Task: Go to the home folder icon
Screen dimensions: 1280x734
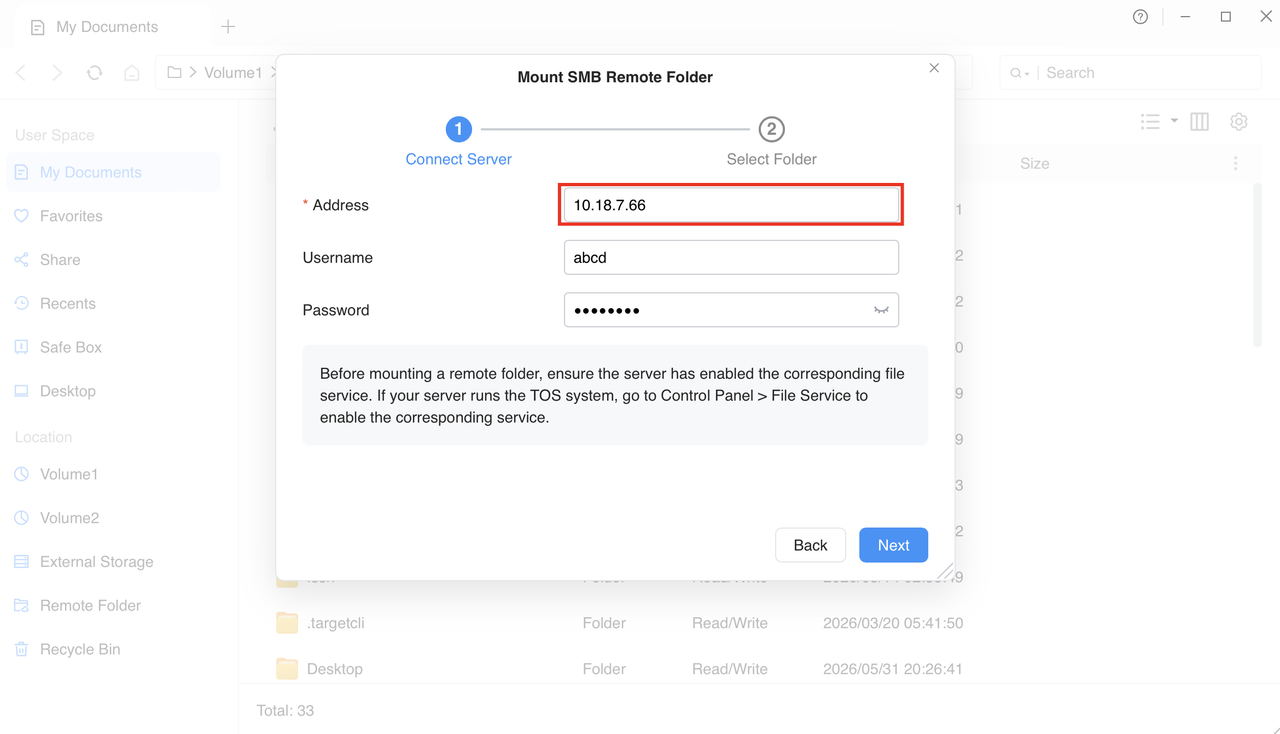Action: pyautogui.click(x=131, y=73)
